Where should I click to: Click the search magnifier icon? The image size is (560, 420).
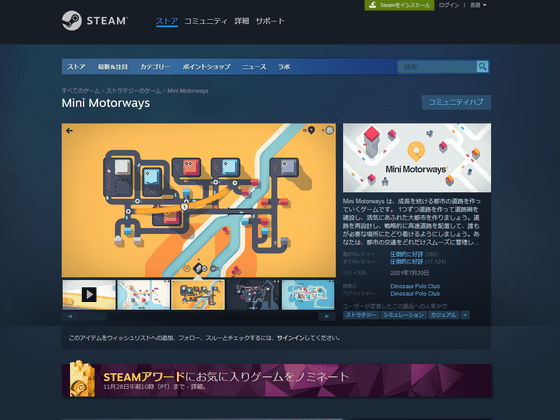click(482, 66)
